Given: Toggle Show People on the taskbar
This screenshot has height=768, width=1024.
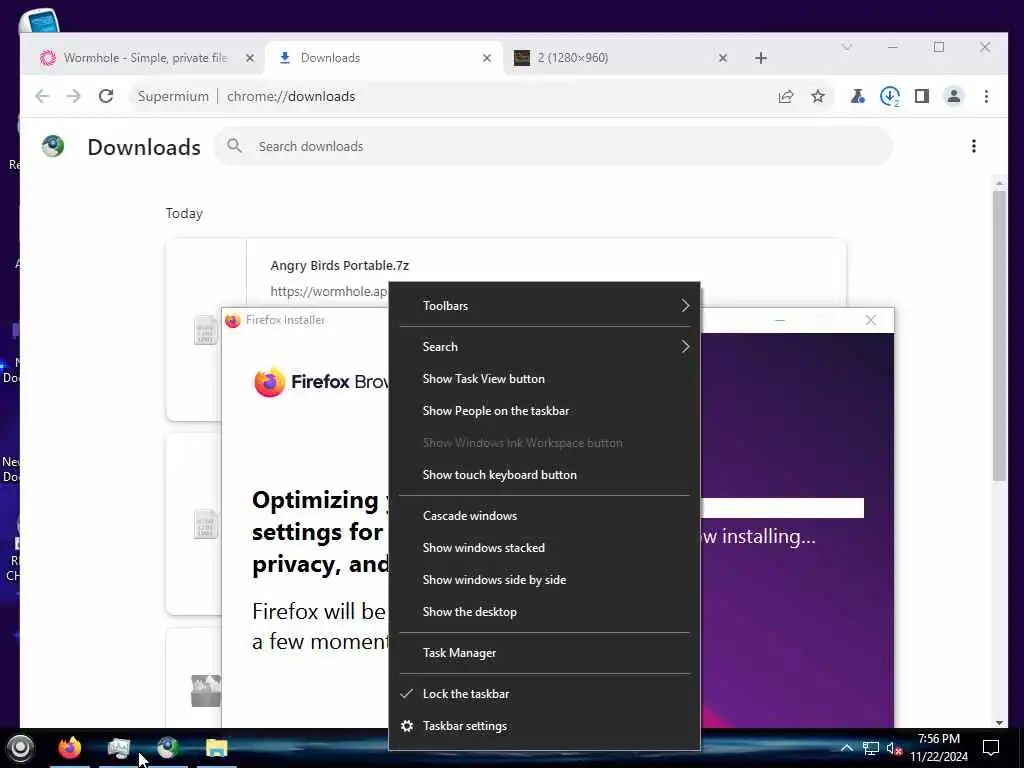Looking at the screenshot, I should point(544,411).
